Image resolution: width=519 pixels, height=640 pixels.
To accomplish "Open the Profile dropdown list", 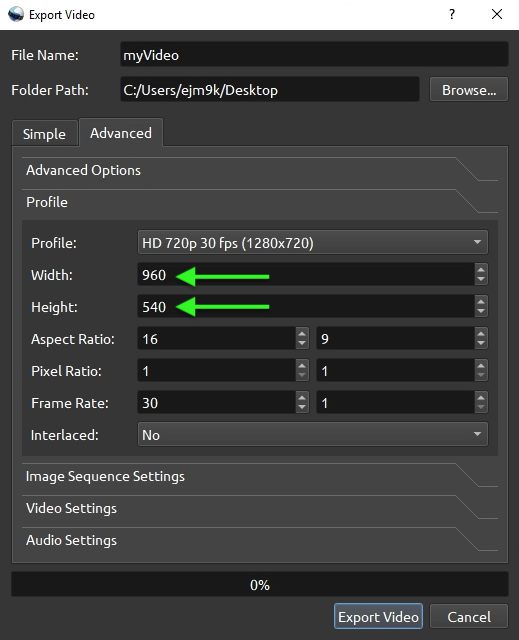I will pyautogui.click(x=313, y=242).
